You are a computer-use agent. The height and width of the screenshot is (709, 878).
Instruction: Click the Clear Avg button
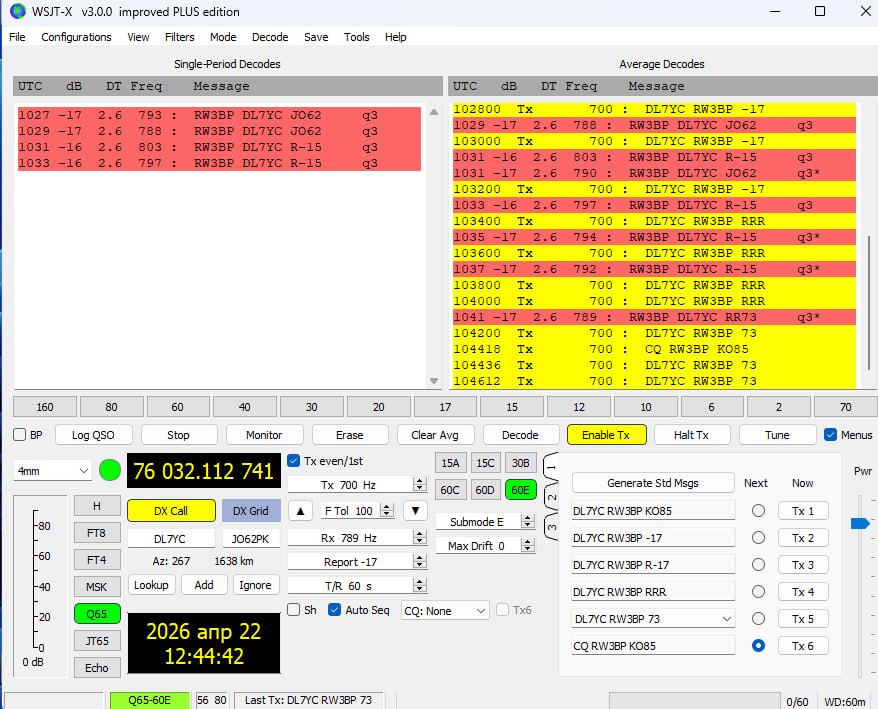435,435
